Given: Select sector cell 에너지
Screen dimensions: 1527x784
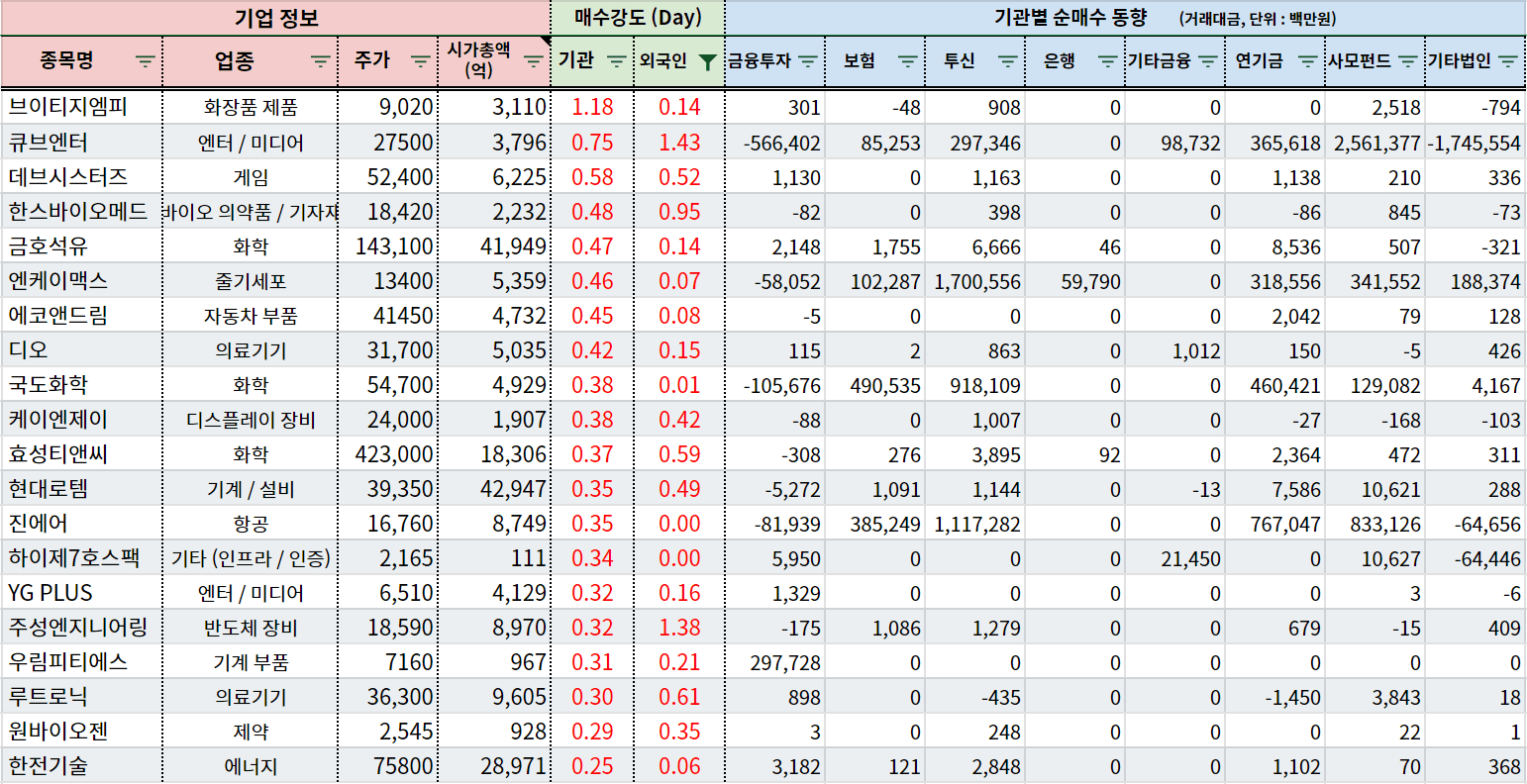Looking at the screenshot, I should tap(251, 765).
